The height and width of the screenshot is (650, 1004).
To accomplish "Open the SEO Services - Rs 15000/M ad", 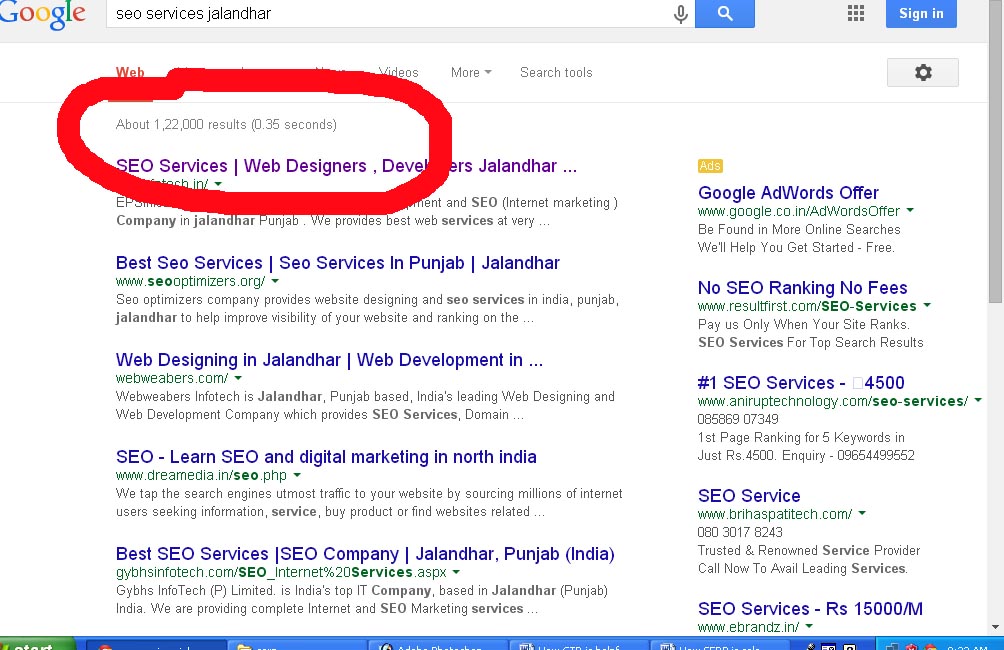I will pos(810,608).
